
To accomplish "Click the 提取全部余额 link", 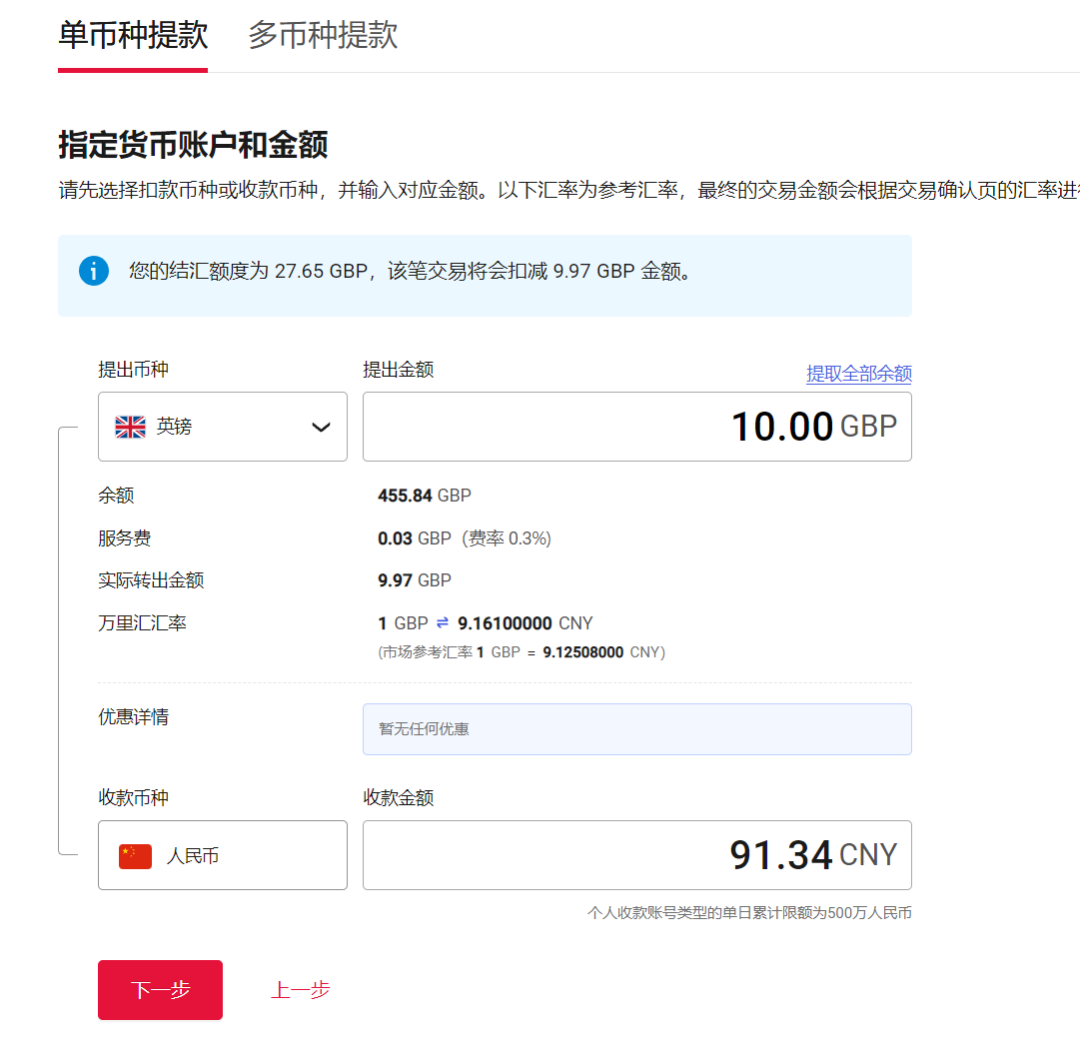I will [x=859, y=373].
